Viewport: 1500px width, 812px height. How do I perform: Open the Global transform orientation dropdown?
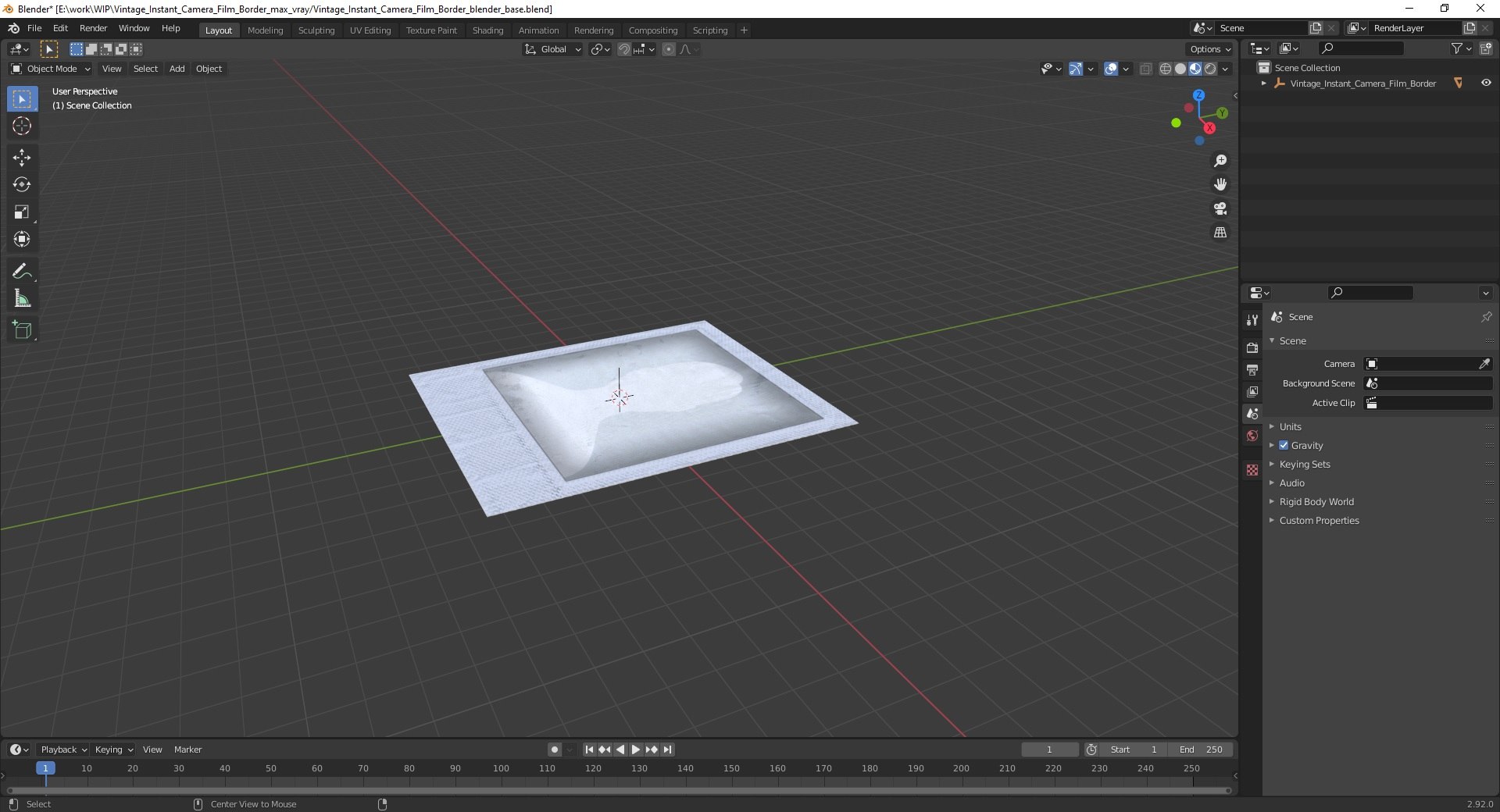[x=552, y=49]
